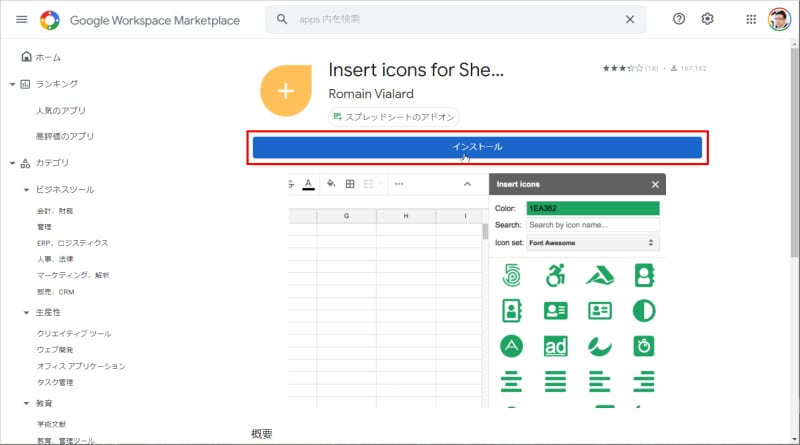Select the half-filled circle adjust icon
Image resolution: width=800 pixels, height=445 pixels.
coord(644,311)
